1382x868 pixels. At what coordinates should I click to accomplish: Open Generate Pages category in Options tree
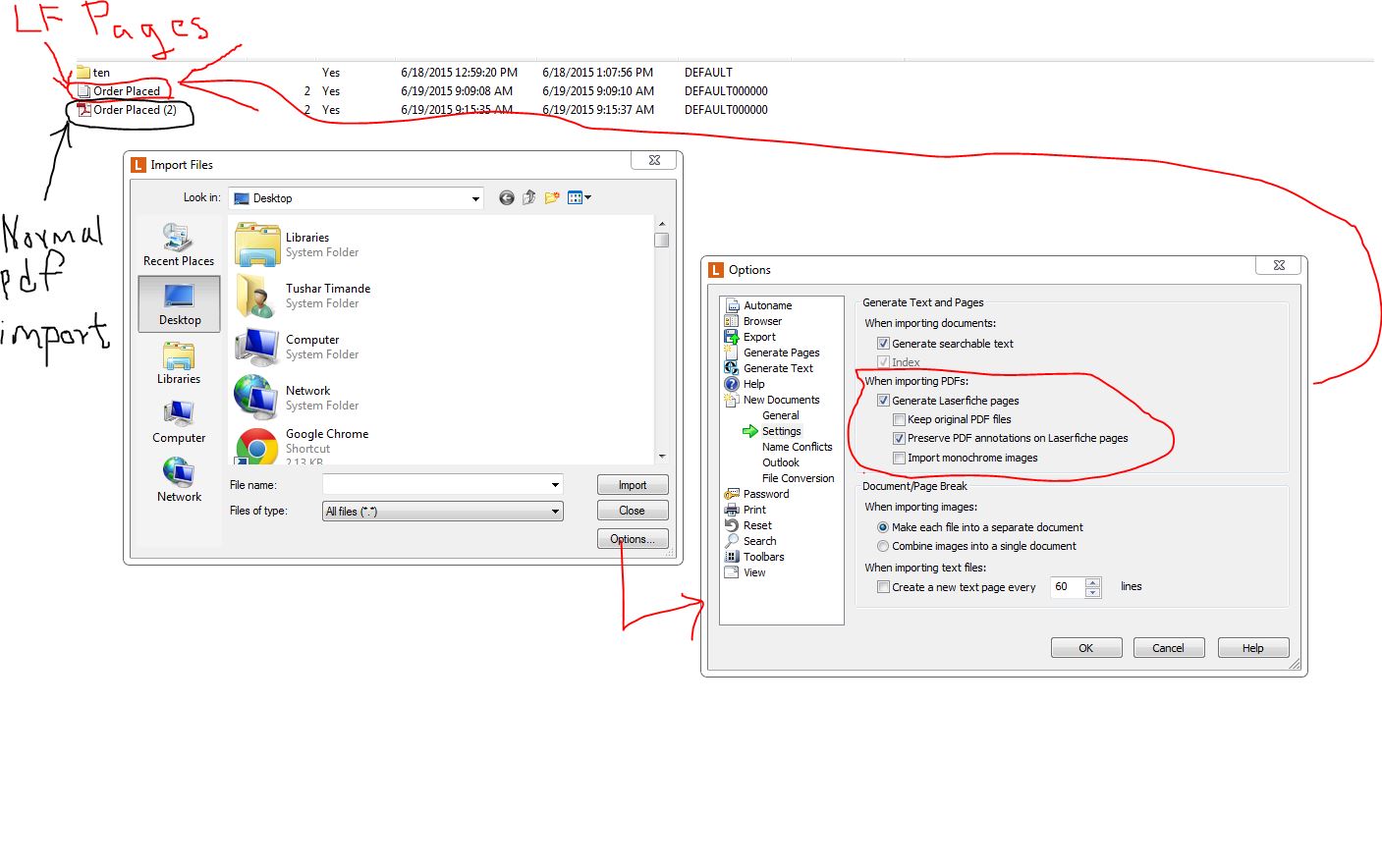(x=781, y=353)
